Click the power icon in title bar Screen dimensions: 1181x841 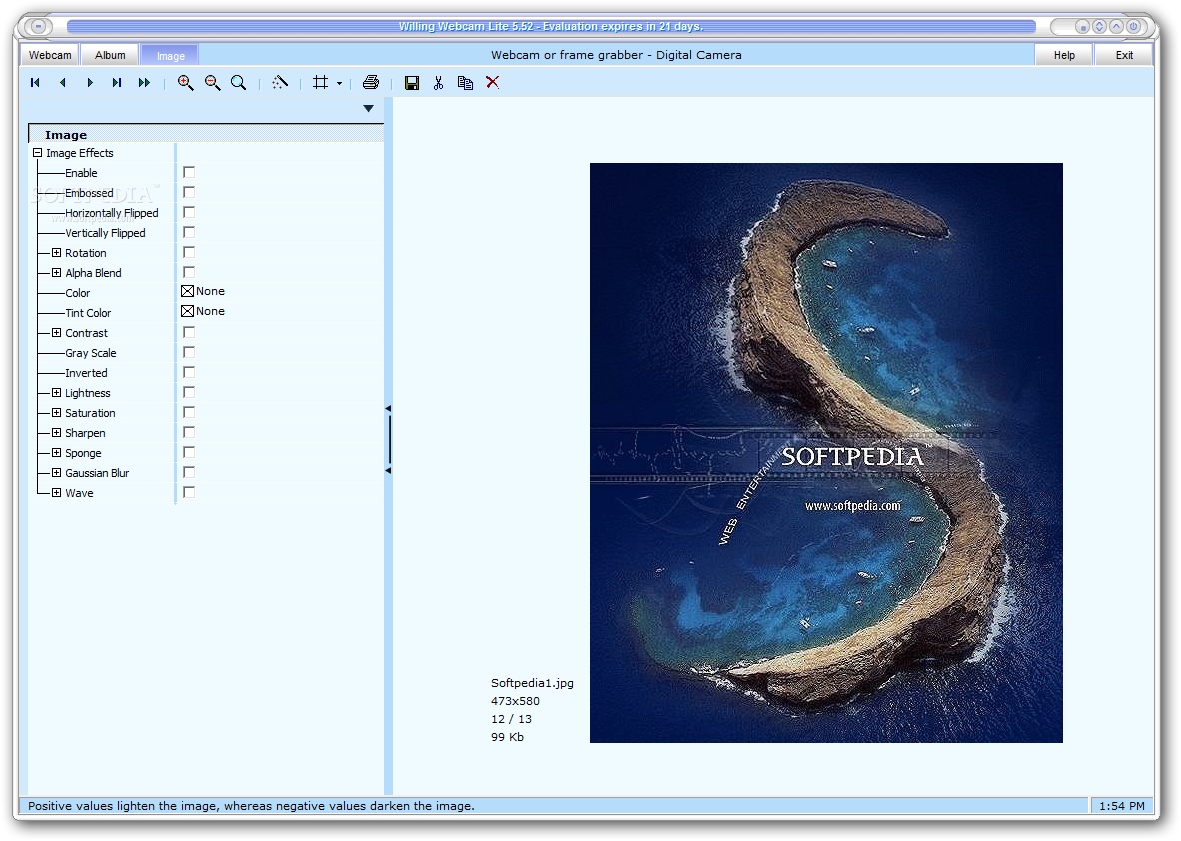coord(1134,26)
